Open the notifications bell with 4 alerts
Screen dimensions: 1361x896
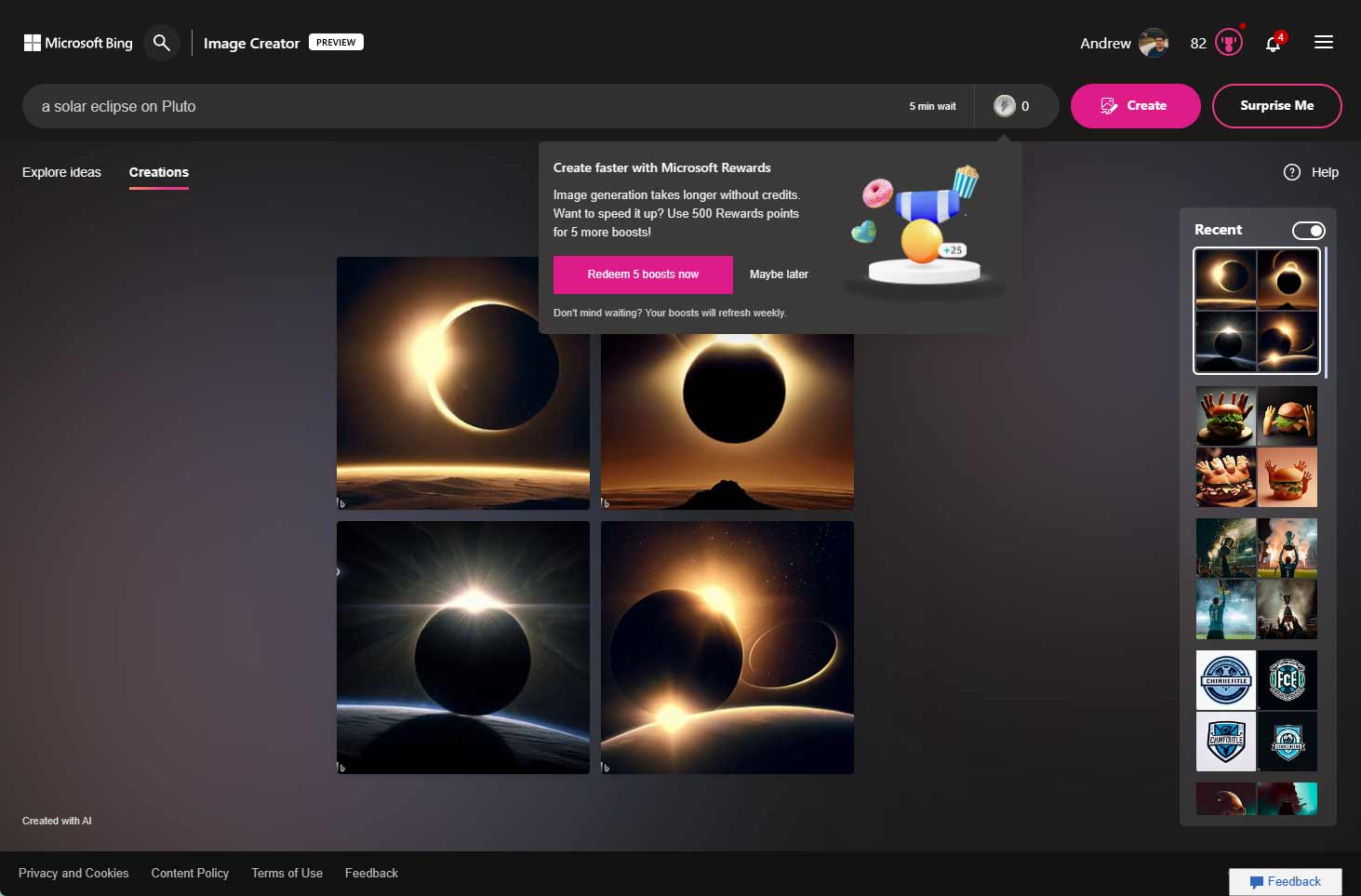coord(1273,43)
